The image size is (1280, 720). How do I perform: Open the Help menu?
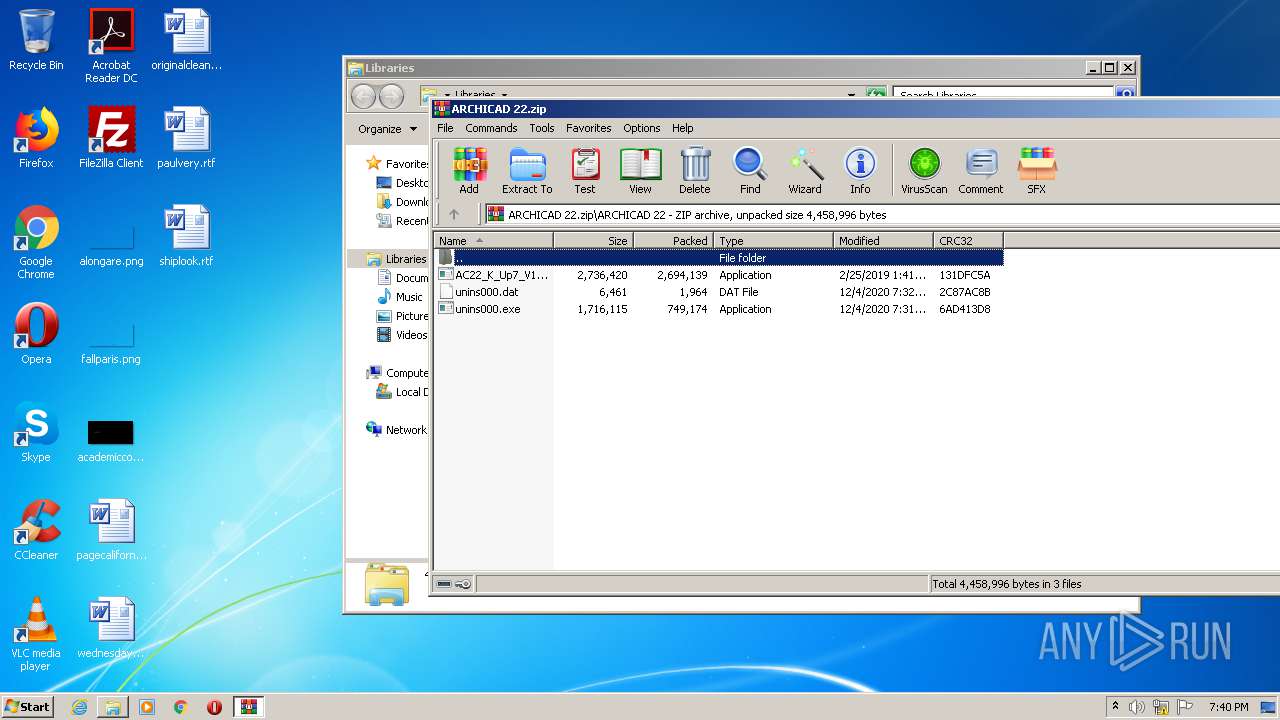tap(683, 128)
